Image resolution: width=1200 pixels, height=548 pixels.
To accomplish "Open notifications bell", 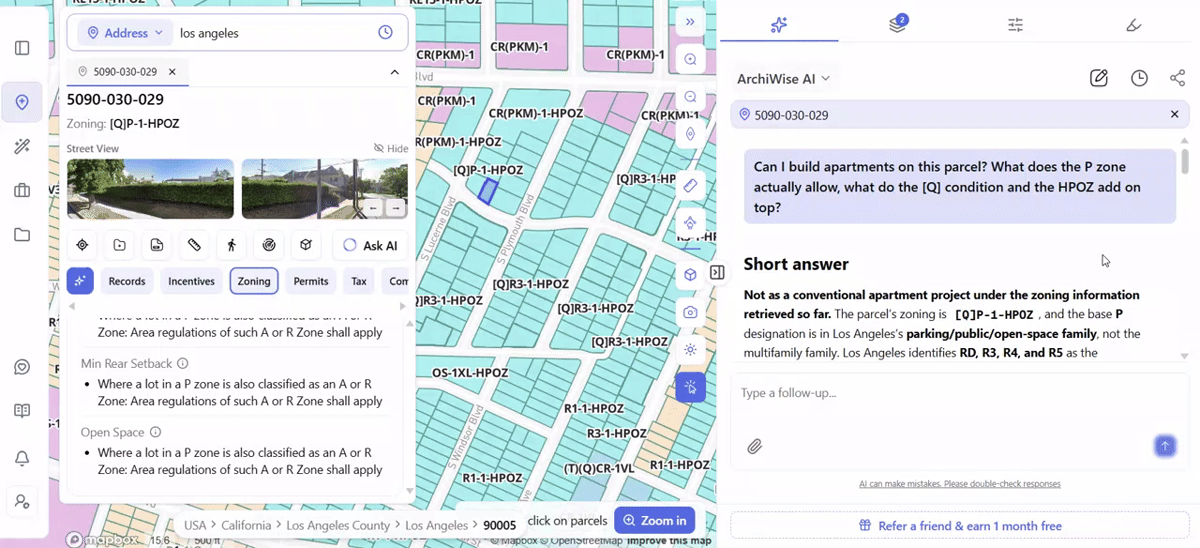I will point(22,458).
